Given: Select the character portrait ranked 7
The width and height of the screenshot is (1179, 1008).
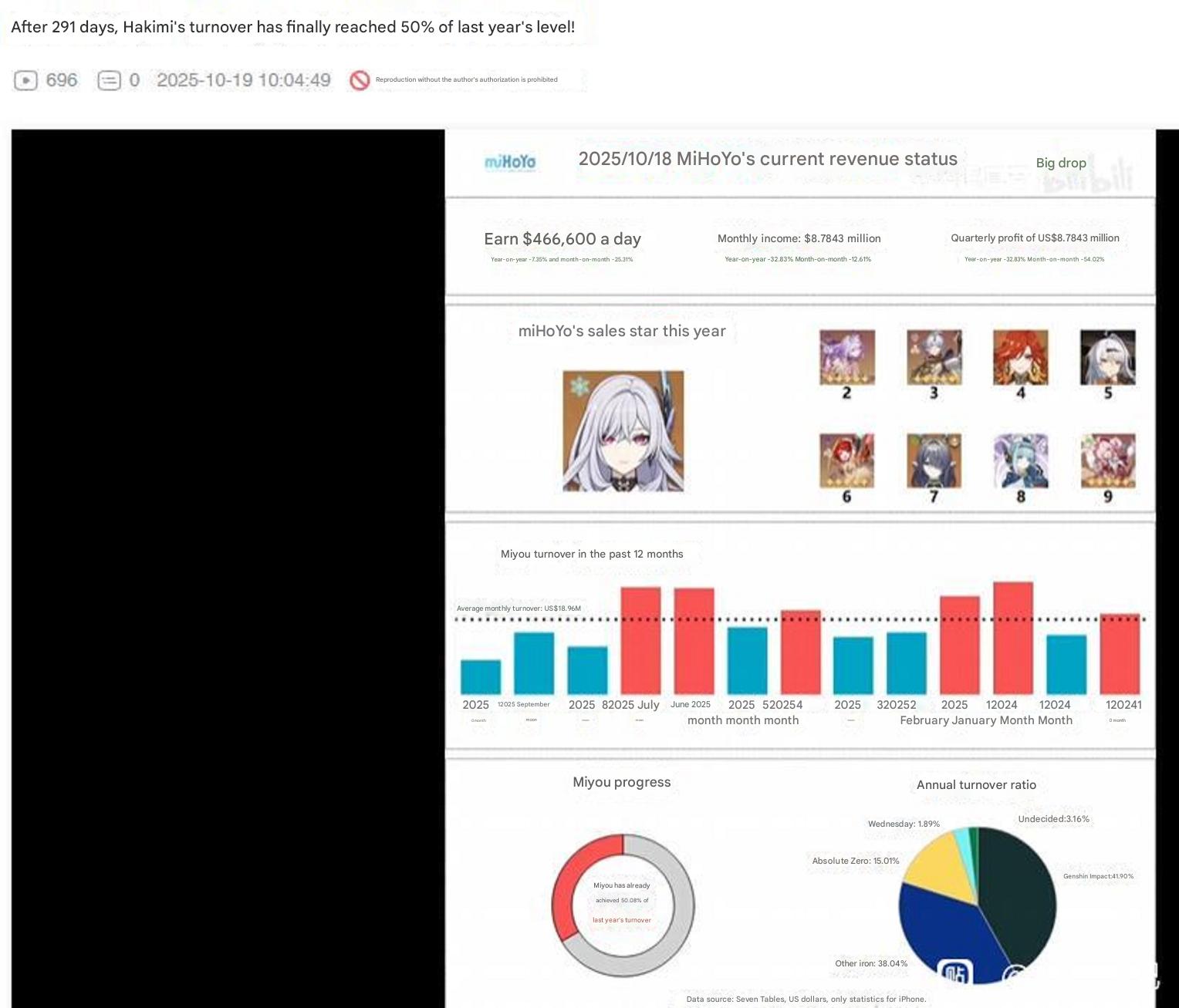Looking at the screenshot, I should click(934, 460).
